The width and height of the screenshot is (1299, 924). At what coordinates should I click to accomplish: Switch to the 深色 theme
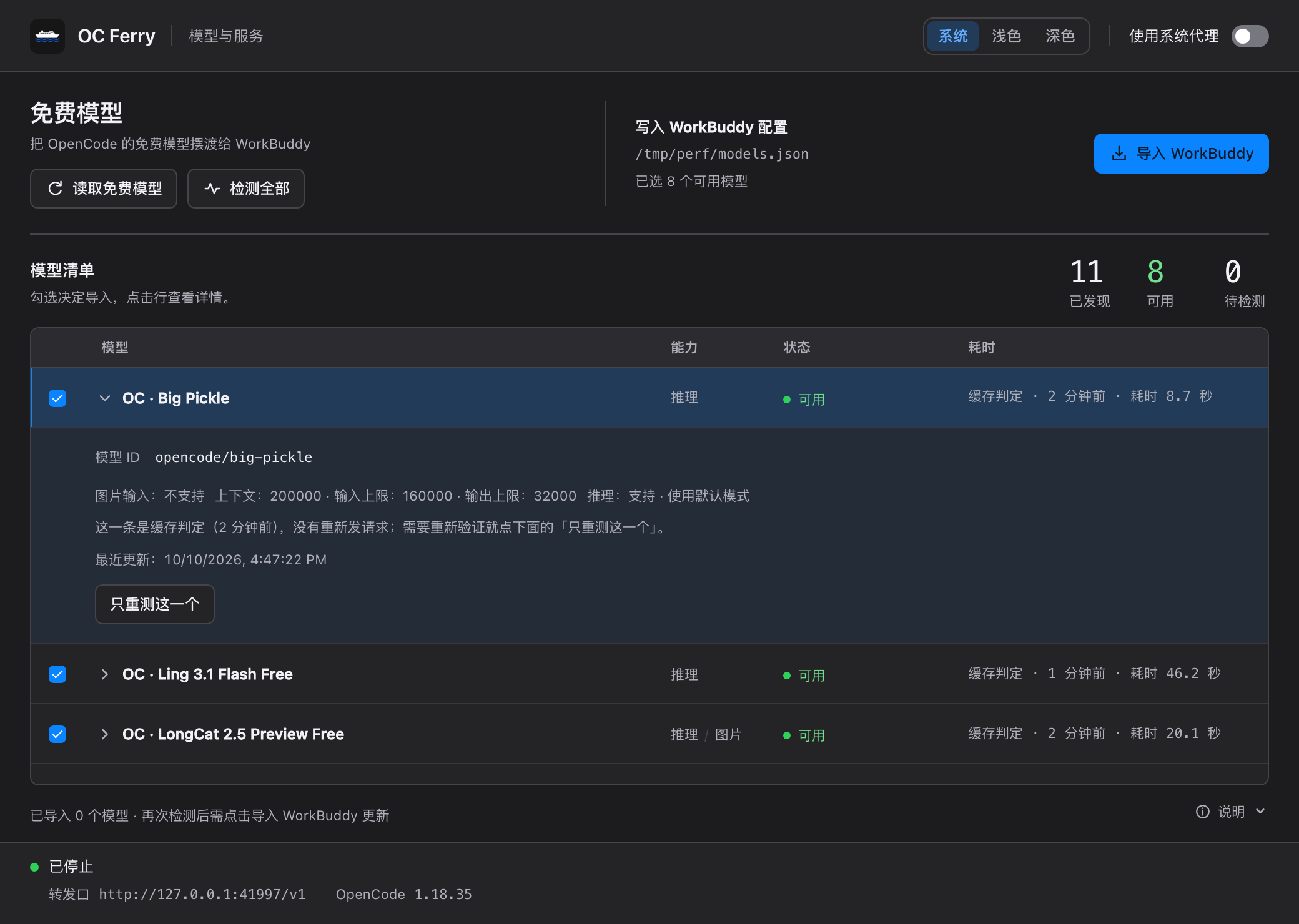(x=1060, y=36)
